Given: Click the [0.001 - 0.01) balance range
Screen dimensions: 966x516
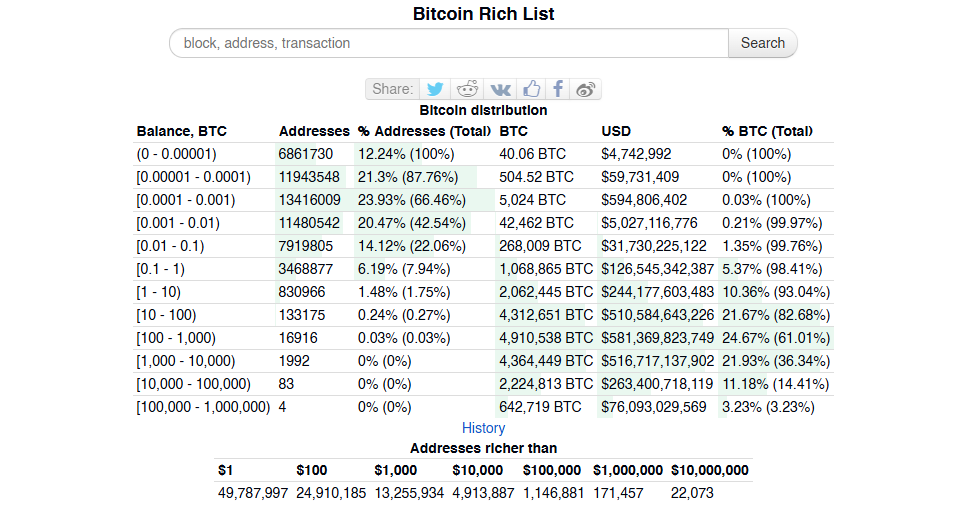Looking at the screenshot, I should click(178, 223).
